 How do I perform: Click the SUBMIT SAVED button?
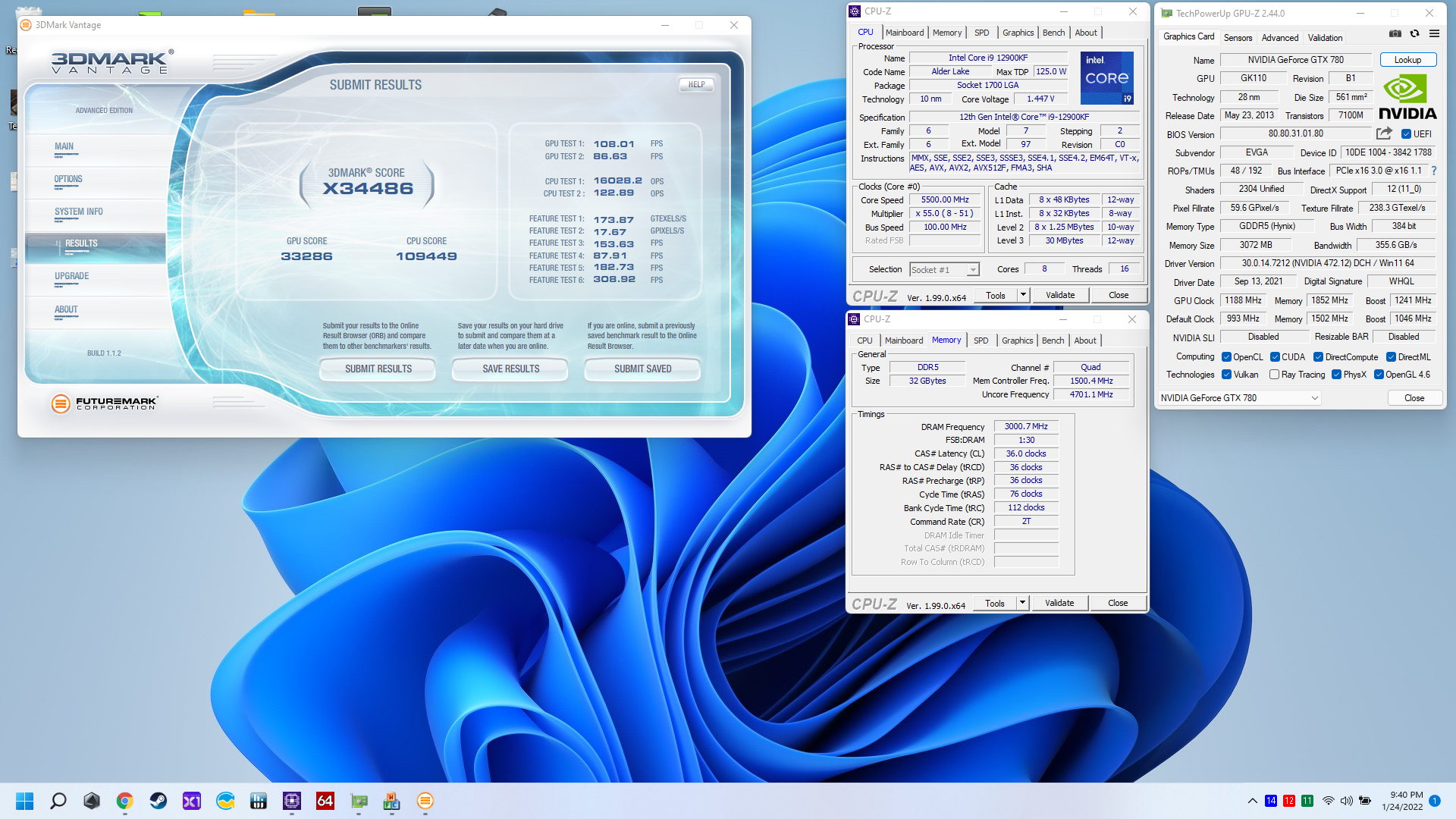642,369
